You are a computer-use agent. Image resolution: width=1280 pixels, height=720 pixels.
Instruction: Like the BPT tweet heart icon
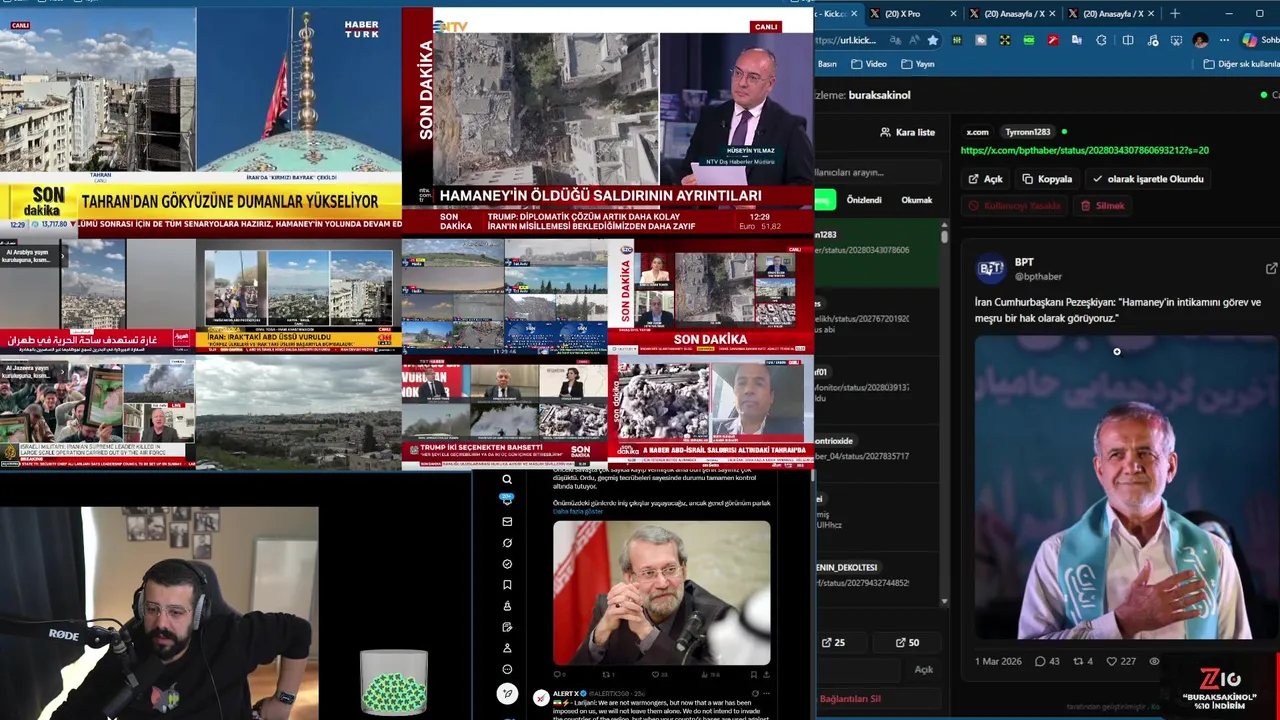click(x=1111, y=661)
